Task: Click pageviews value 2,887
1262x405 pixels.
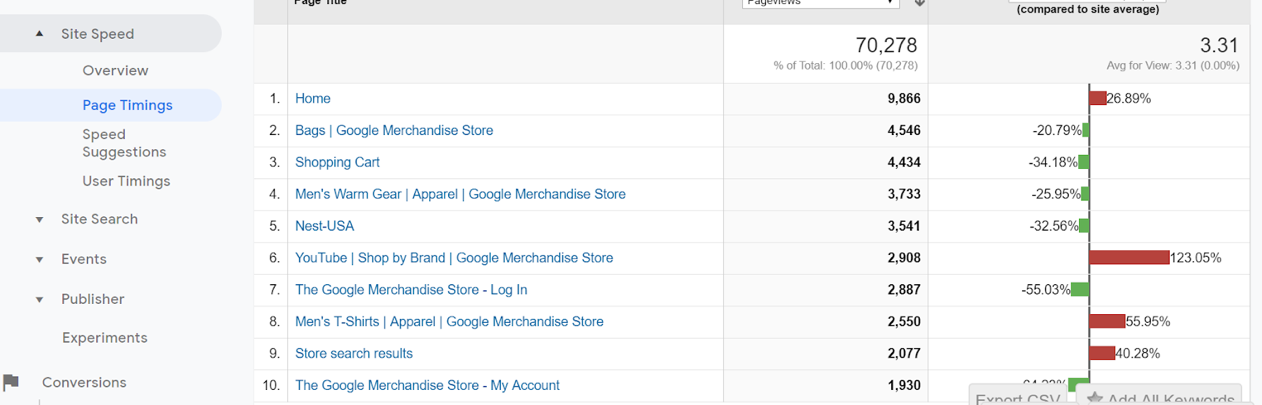Action: click(x=904, y=290)
